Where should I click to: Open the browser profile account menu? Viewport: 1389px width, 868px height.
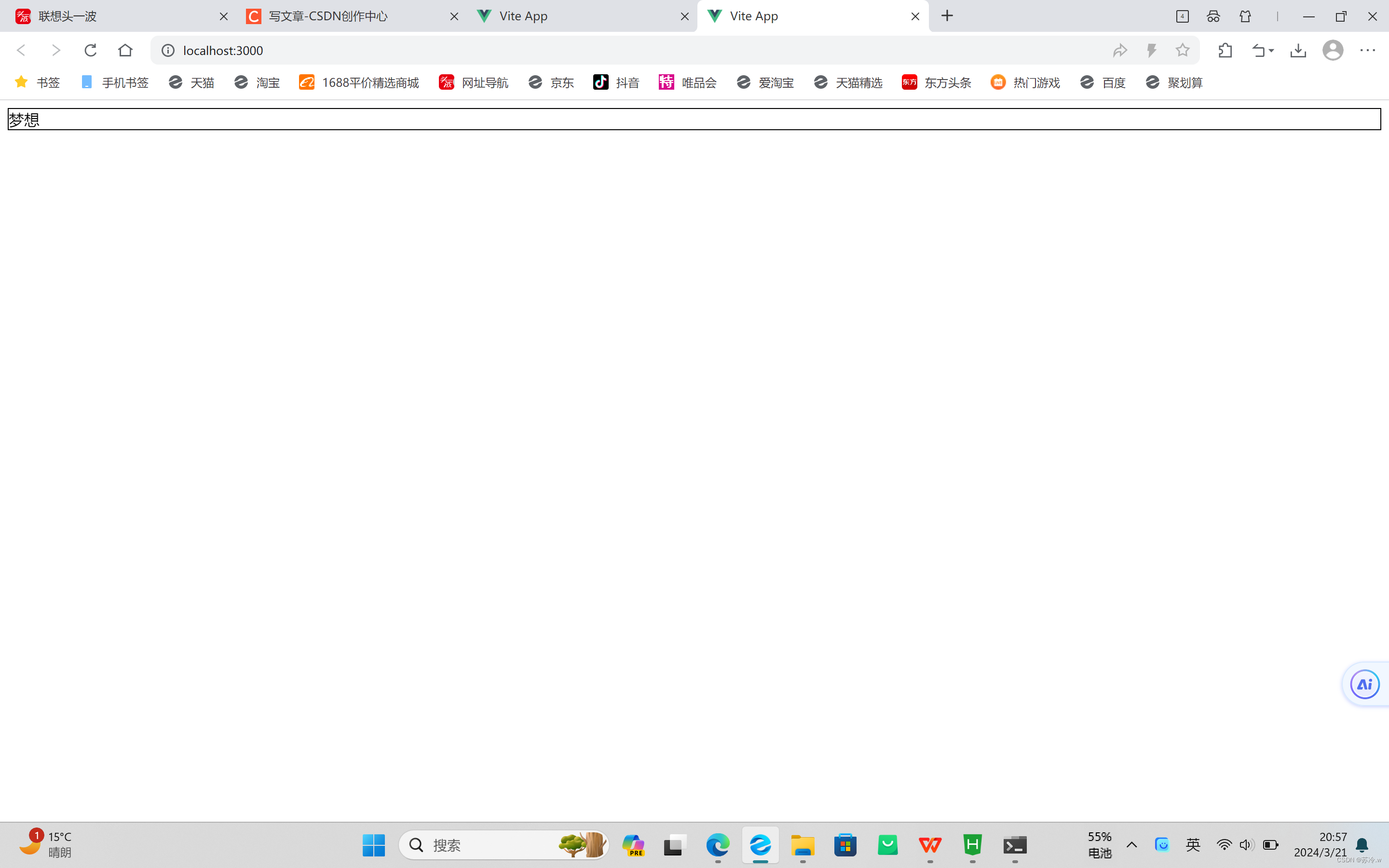[x=1333, y=50]
